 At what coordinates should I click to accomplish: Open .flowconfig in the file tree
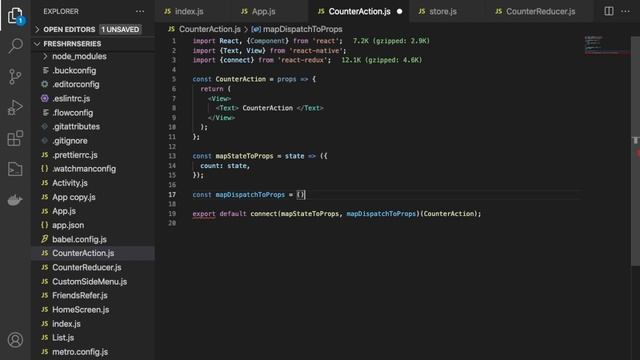[x=73, y=113]
